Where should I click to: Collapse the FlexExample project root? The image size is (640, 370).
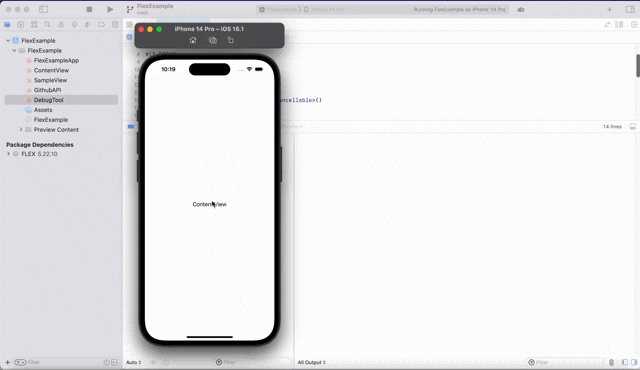click(x=8, y=40)
